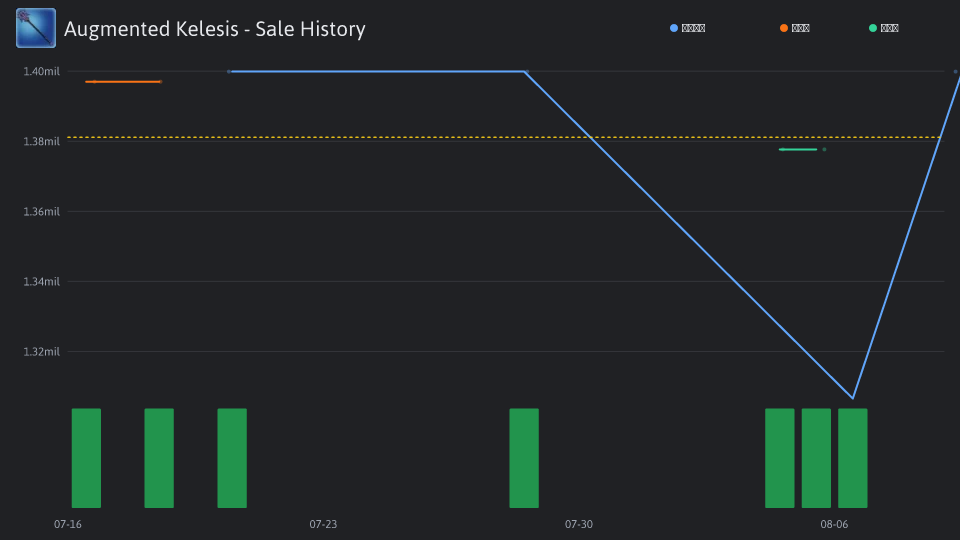Click the short green price line segment
The height and width of the screenshot is (540, 960).
798,149
